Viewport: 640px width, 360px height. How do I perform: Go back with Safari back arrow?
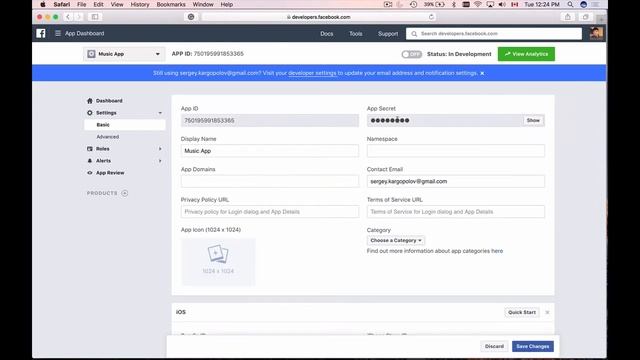(68, 17)
